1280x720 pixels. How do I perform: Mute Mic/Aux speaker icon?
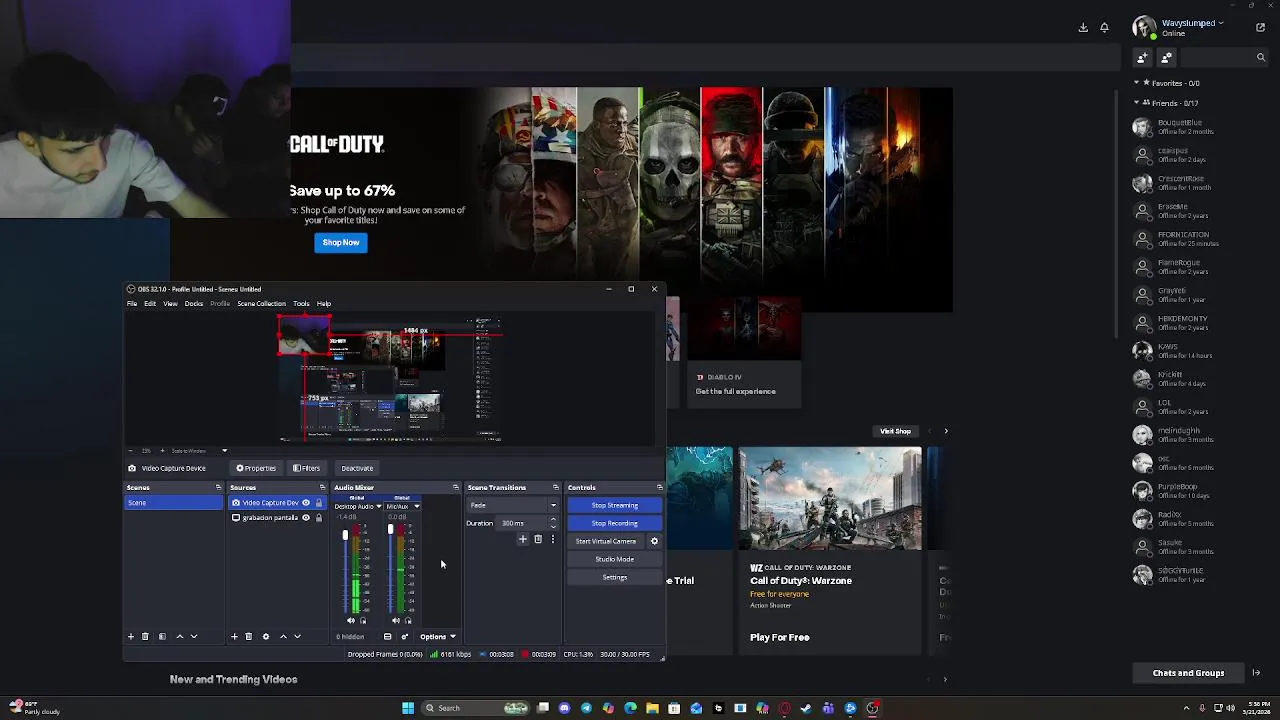click(x=396, y=621)
